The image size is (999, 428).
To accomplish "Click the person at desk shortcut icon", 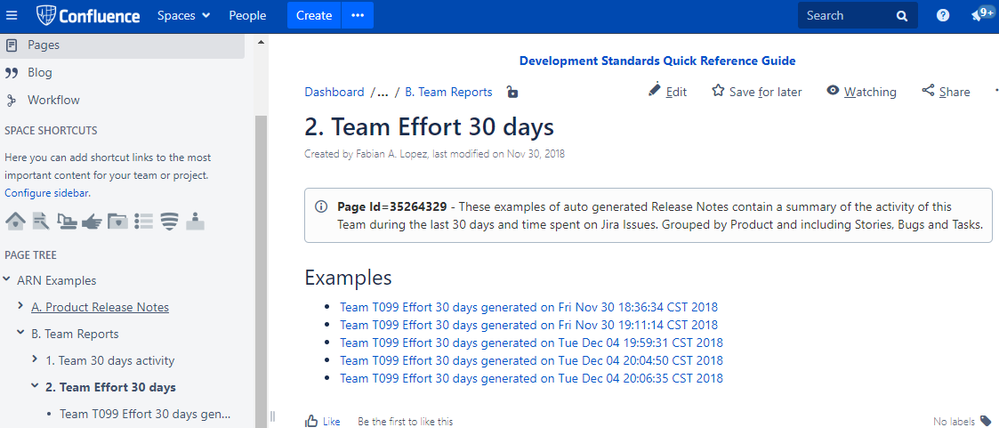I will pyautogui.click(x=195, y=221).
